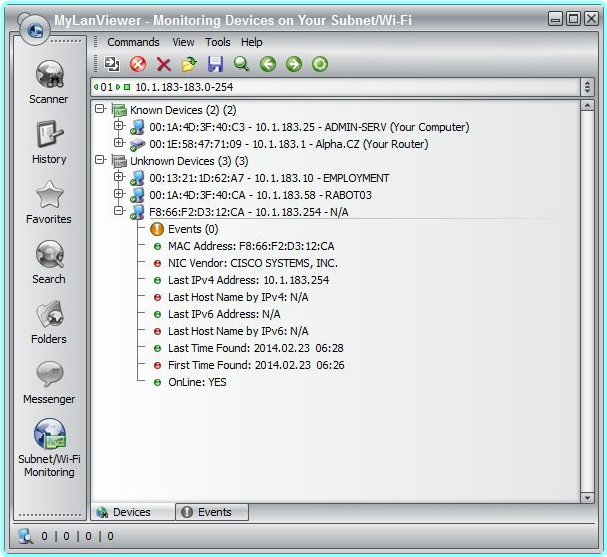Switch to the Devices tab
607x557 pixels.
point(133,512)
